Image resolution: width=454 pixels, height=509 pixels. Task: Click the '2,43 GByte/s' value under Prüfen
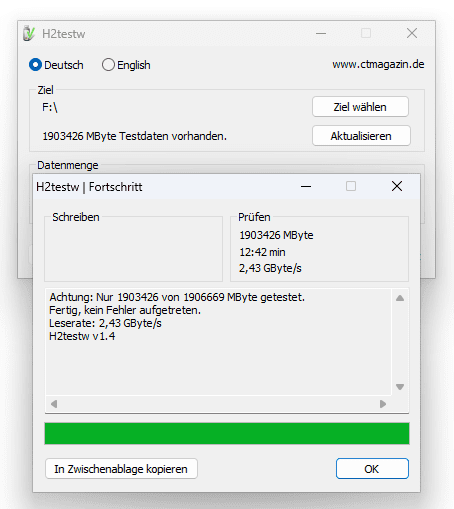(270, 268)
